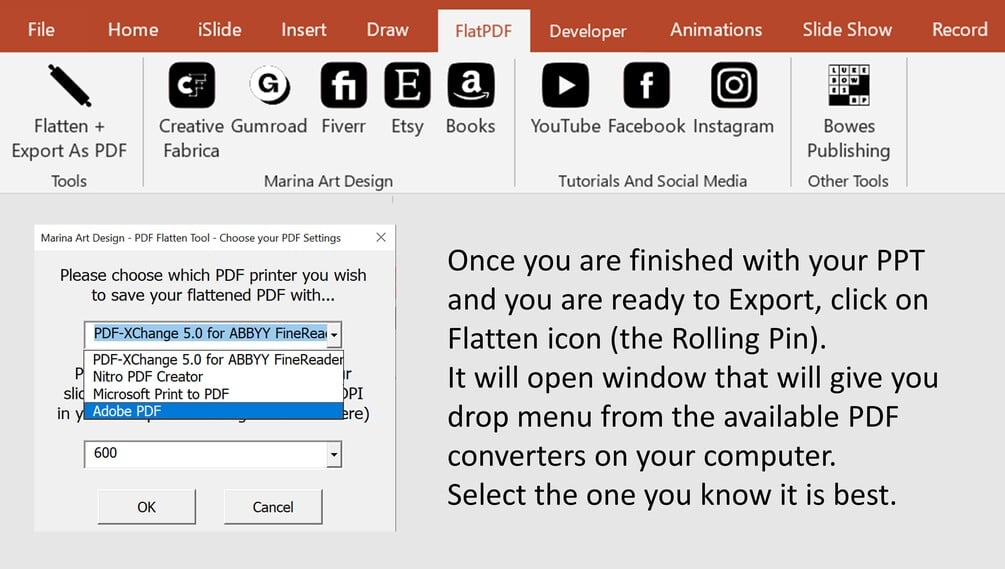This screenshot has width=1005, height=569.
Task: Switch to the Insert tab
Action: coord(304,29)
